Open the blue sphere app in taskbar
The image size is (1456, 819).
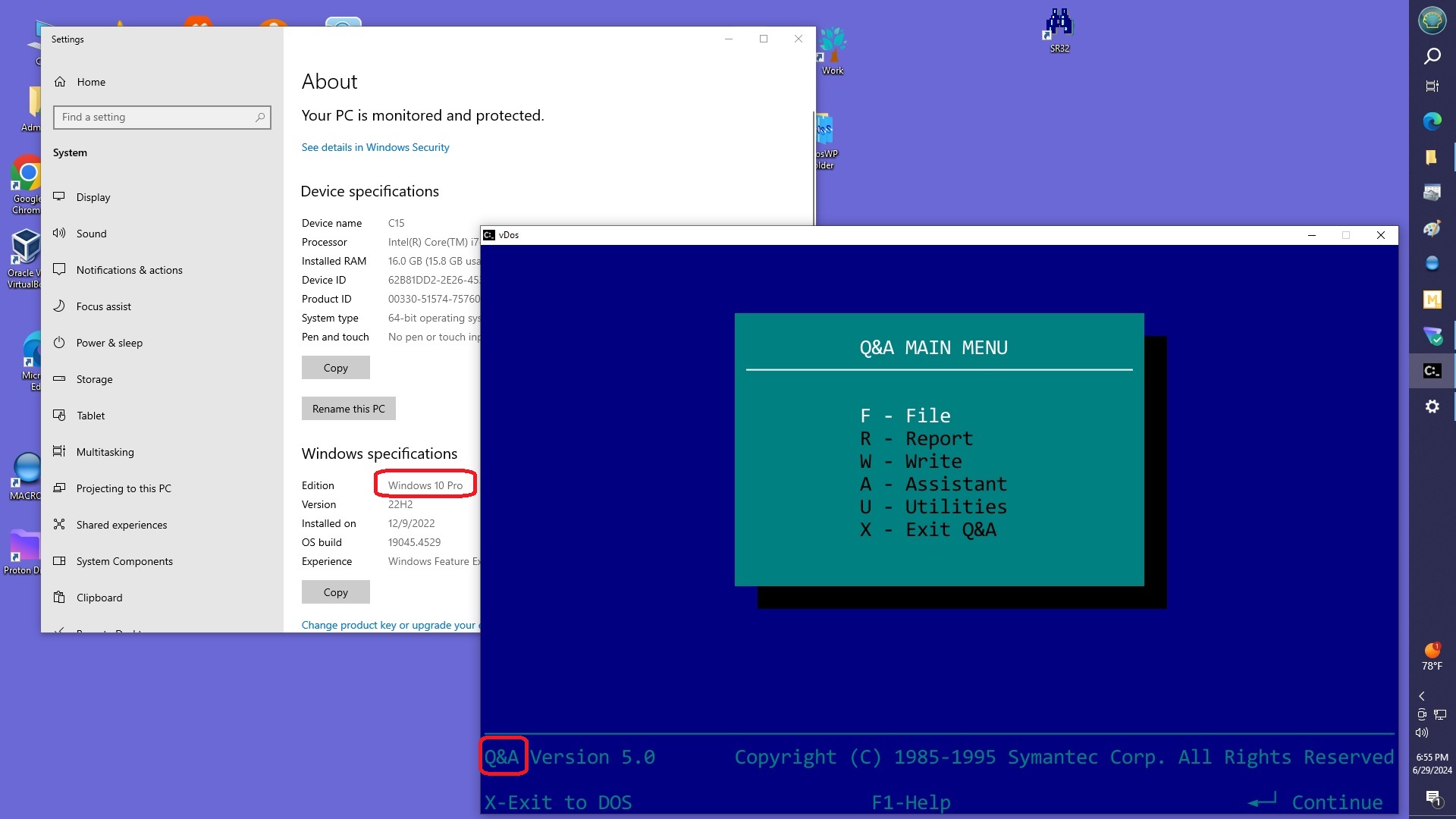click(x=1432, y=263)
